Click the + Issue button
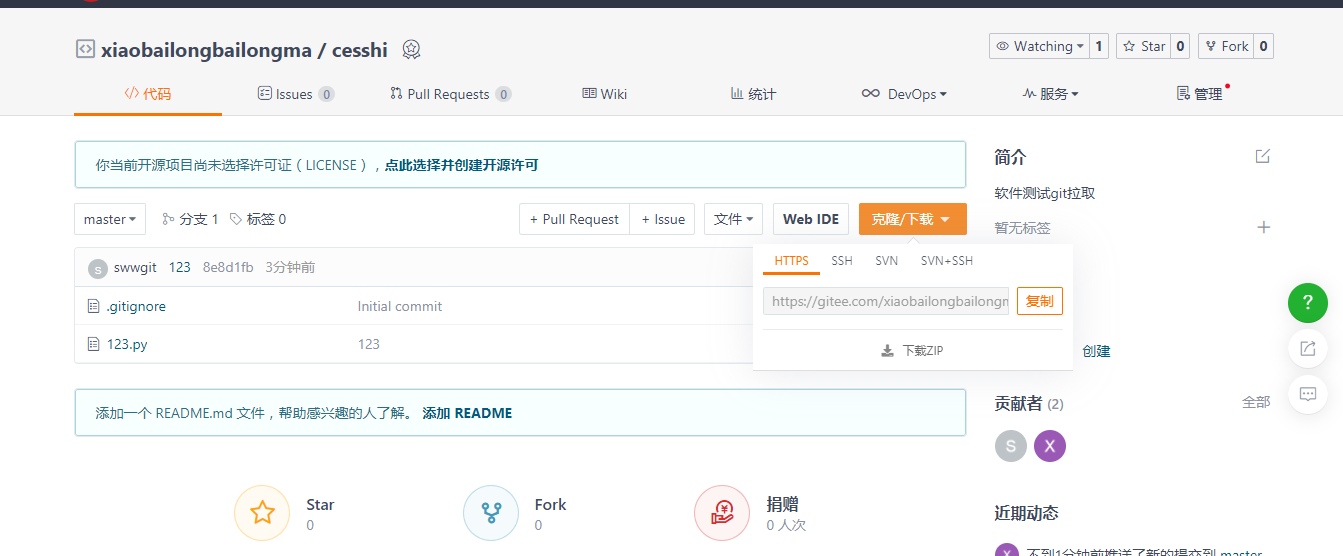Viewport: 1343px width, 556px height. point(663,219)
